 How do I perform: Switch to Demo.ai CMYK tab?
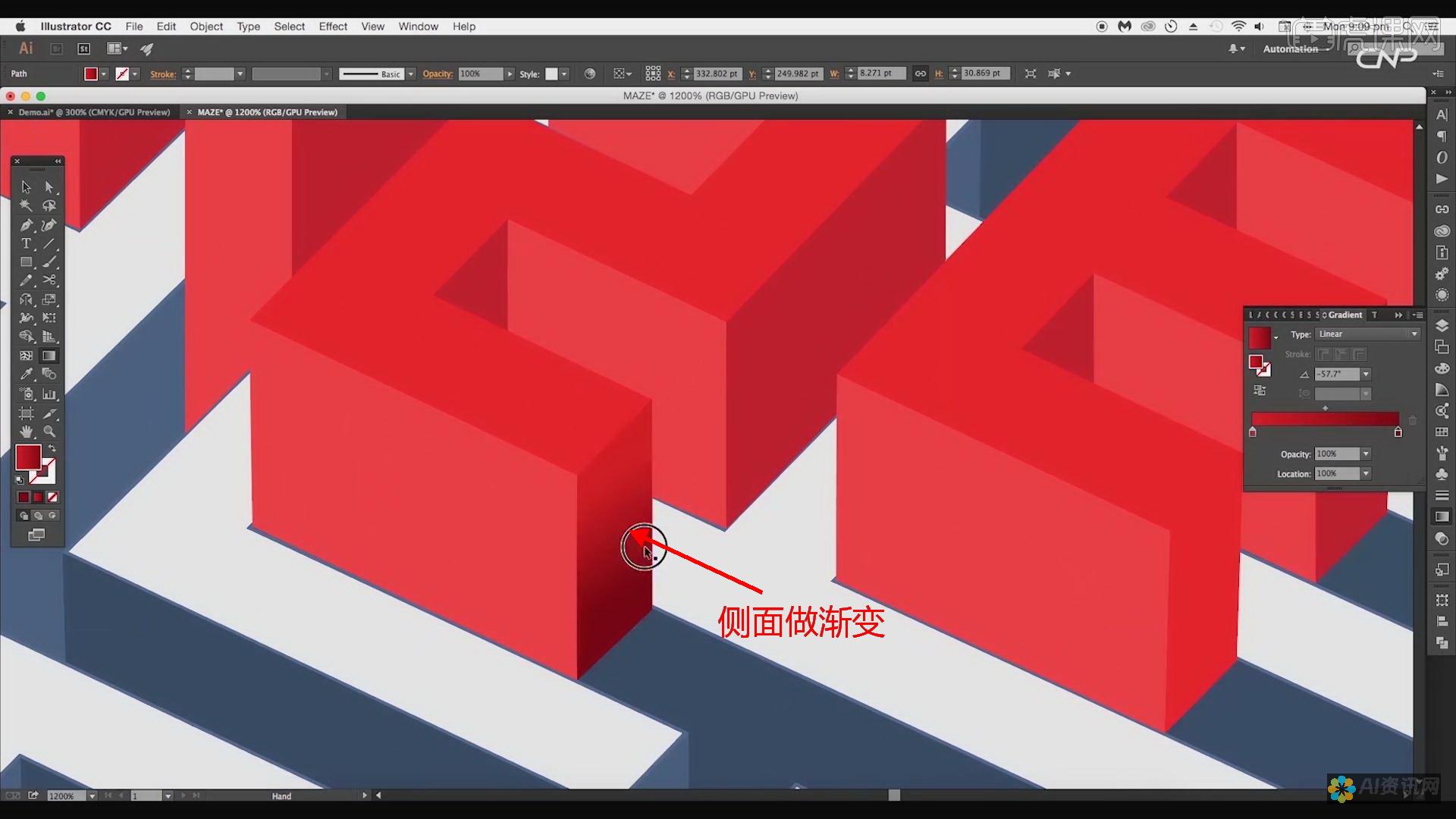pyautogui.click(x=94, y=111)
